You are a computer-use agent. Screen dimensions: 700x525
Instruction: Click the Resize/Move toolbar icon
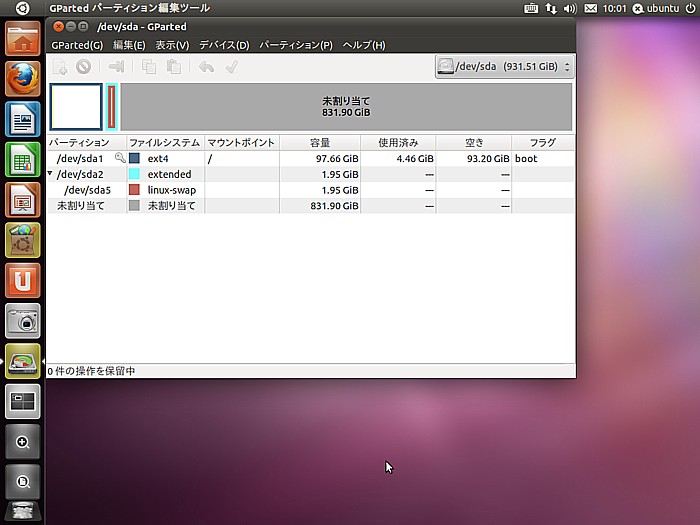point(117,67)
